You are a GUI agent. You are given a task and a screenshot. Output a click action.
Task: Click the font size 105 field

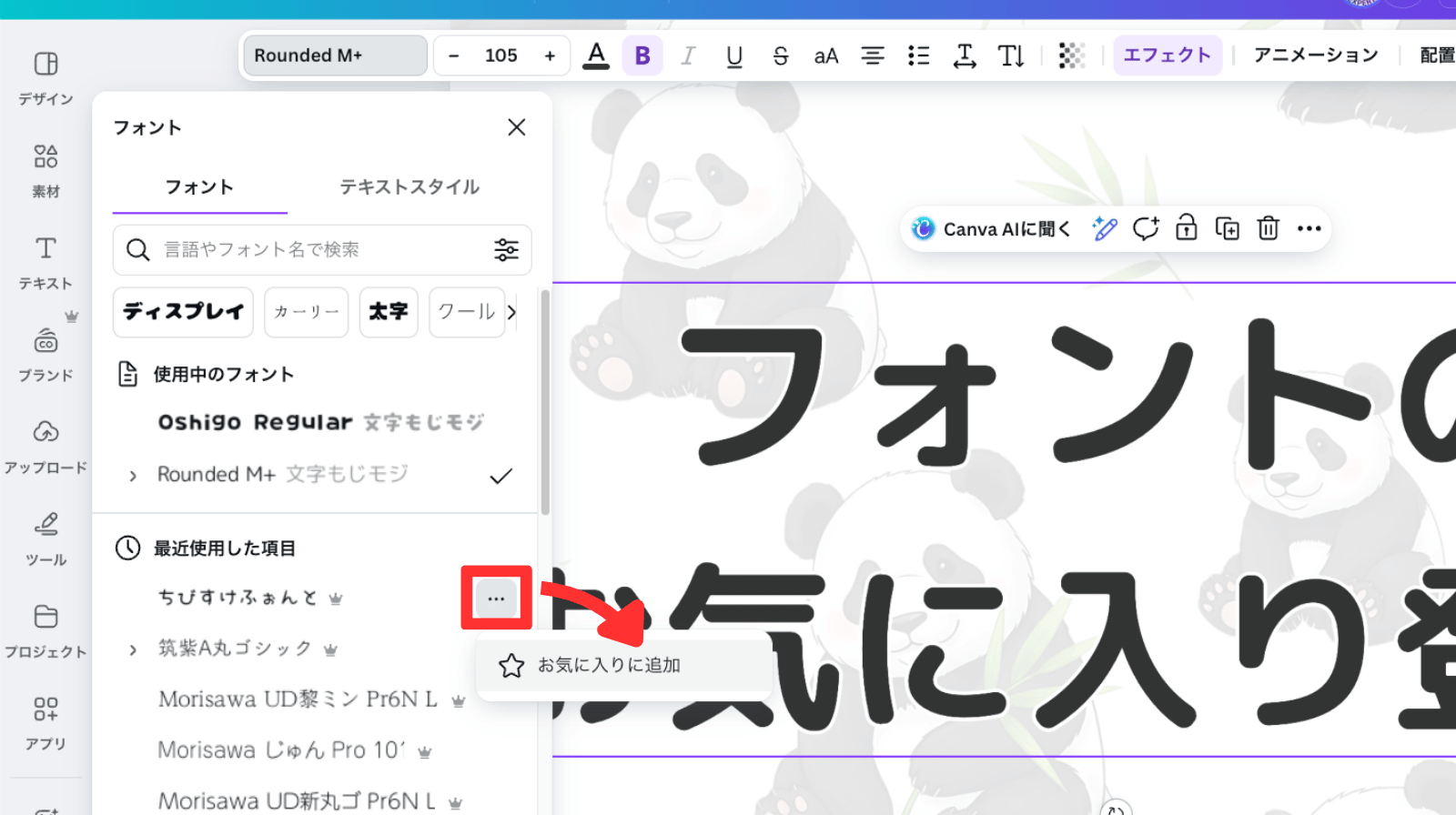click(x=501, y=55)
